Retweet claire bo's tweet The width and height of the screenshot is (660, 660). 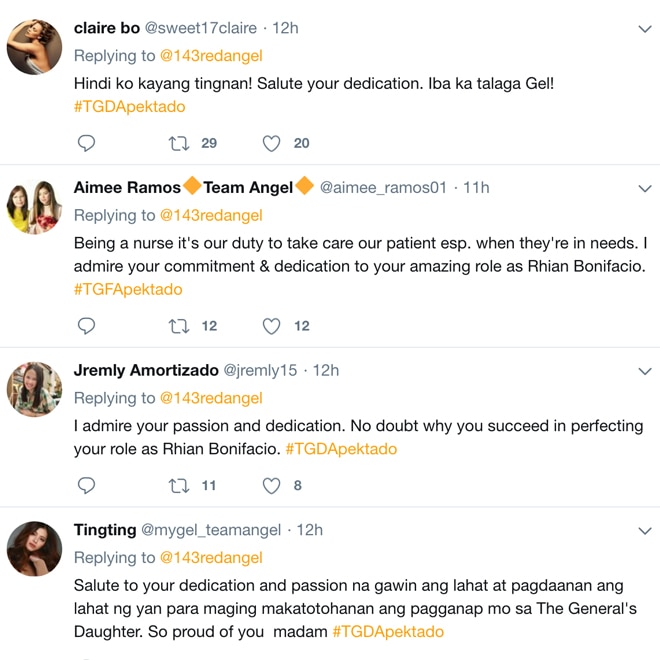click(x=179, y=144)
